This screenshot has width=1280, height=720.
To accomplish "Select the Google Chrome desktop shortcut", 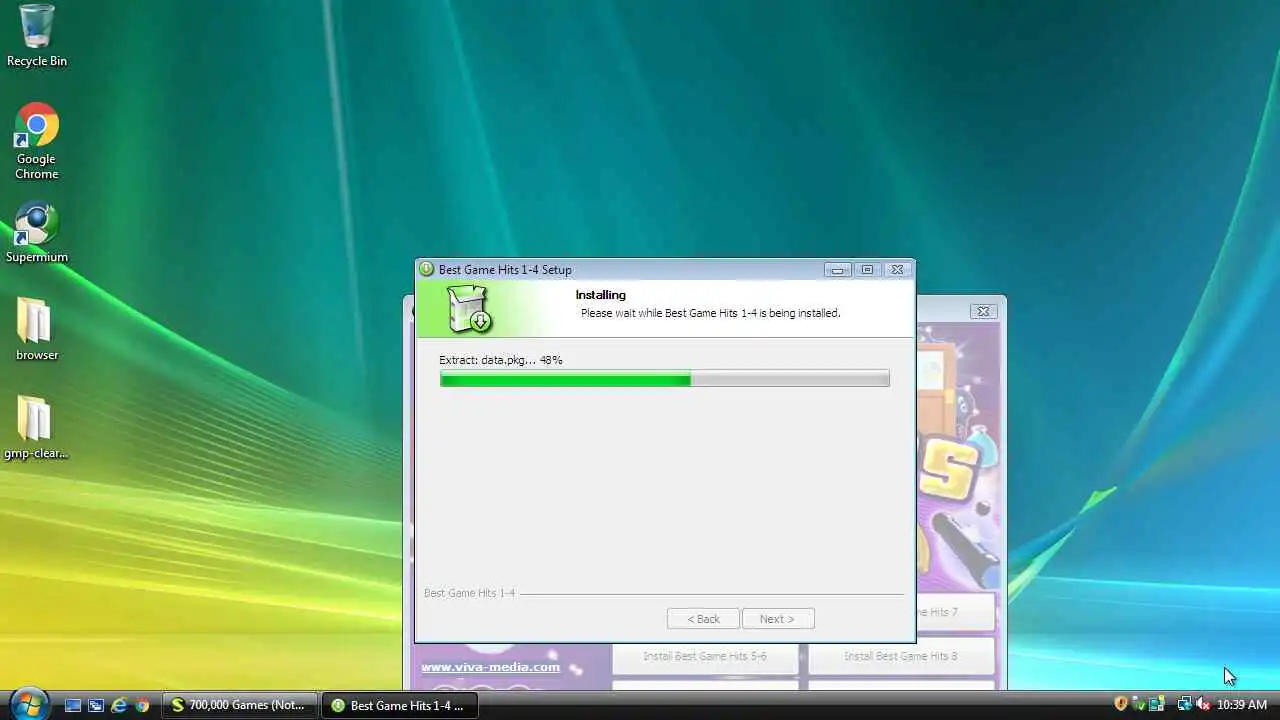I will pos(37,140).
